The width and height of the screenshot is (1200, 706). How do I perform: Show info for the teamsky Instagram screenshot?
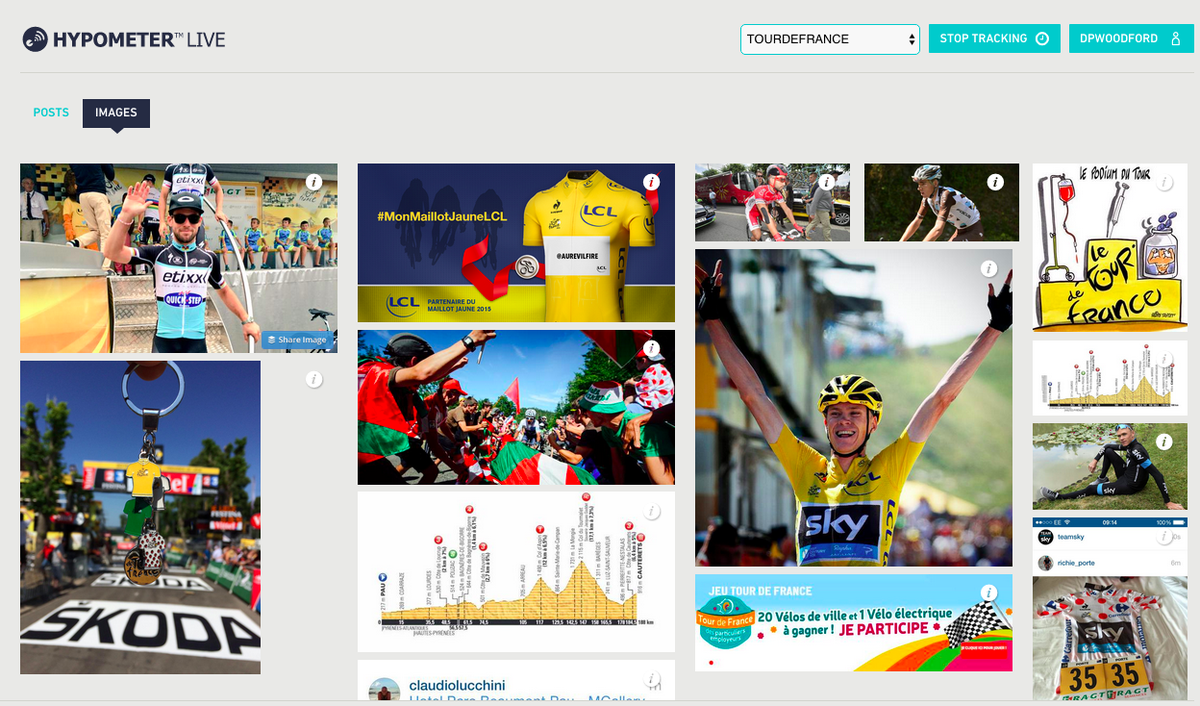point(1164,536)
